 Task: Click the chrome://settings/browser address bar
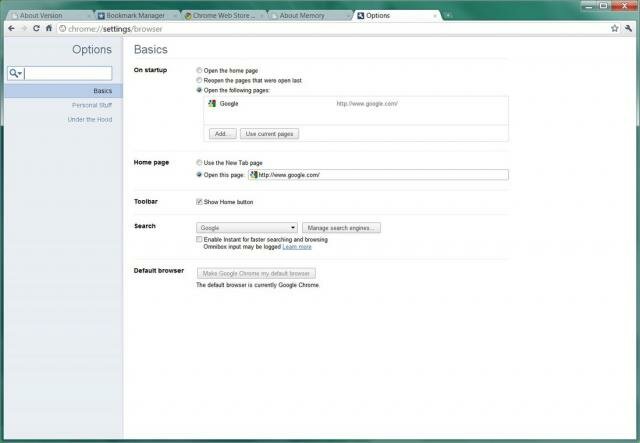[x=333, y=29]
